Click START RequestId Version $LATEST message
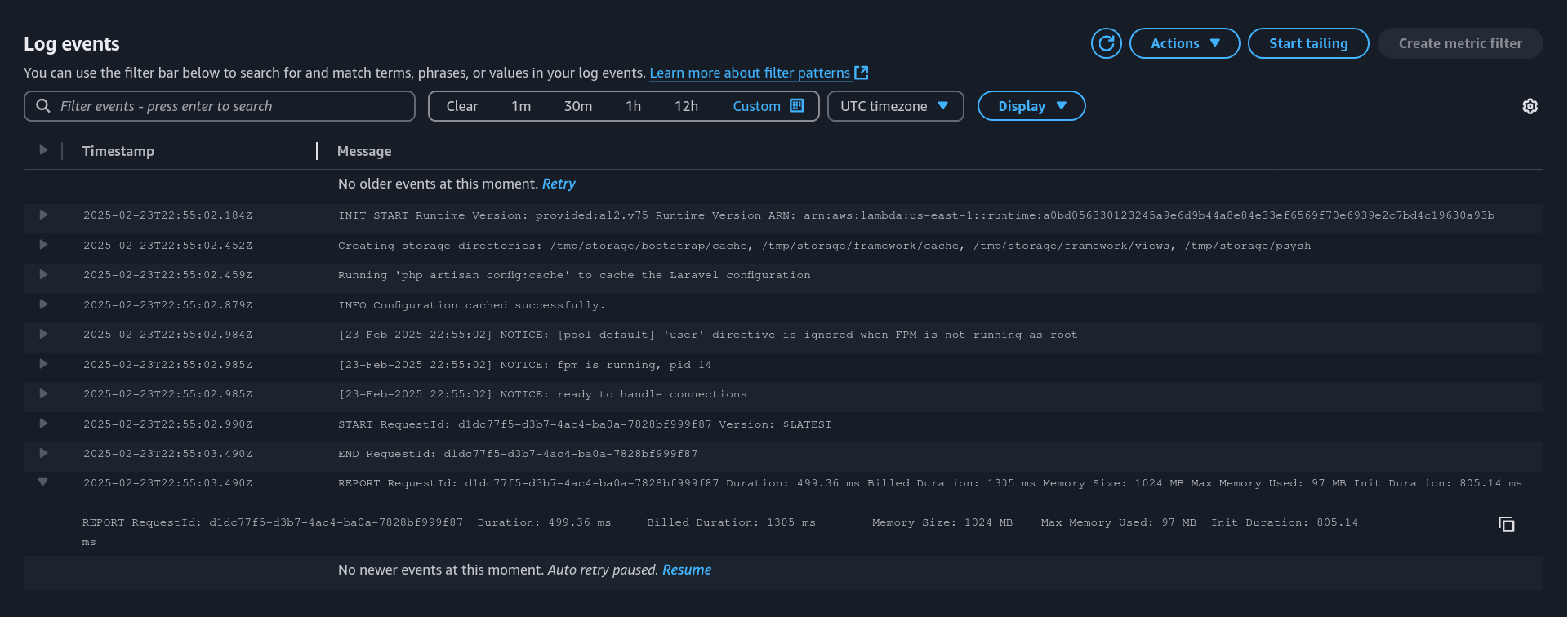Image resolution: width=1568 pixels, height=617 pixels. [x=585, y=424]
